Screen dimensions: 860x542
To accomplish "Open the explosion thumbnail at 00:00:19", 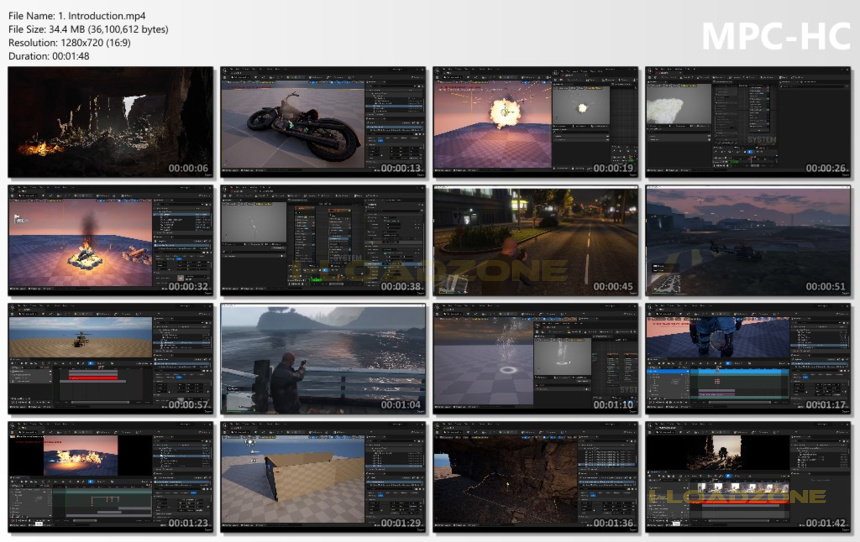I will pyautogui.click(x=536, y=122).
